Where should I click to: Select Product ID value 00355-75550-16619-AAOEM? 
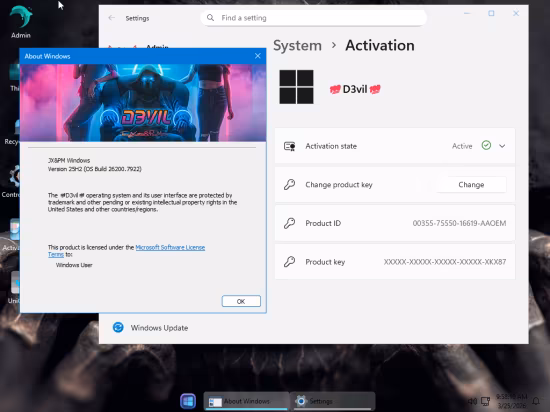(459, 223)
